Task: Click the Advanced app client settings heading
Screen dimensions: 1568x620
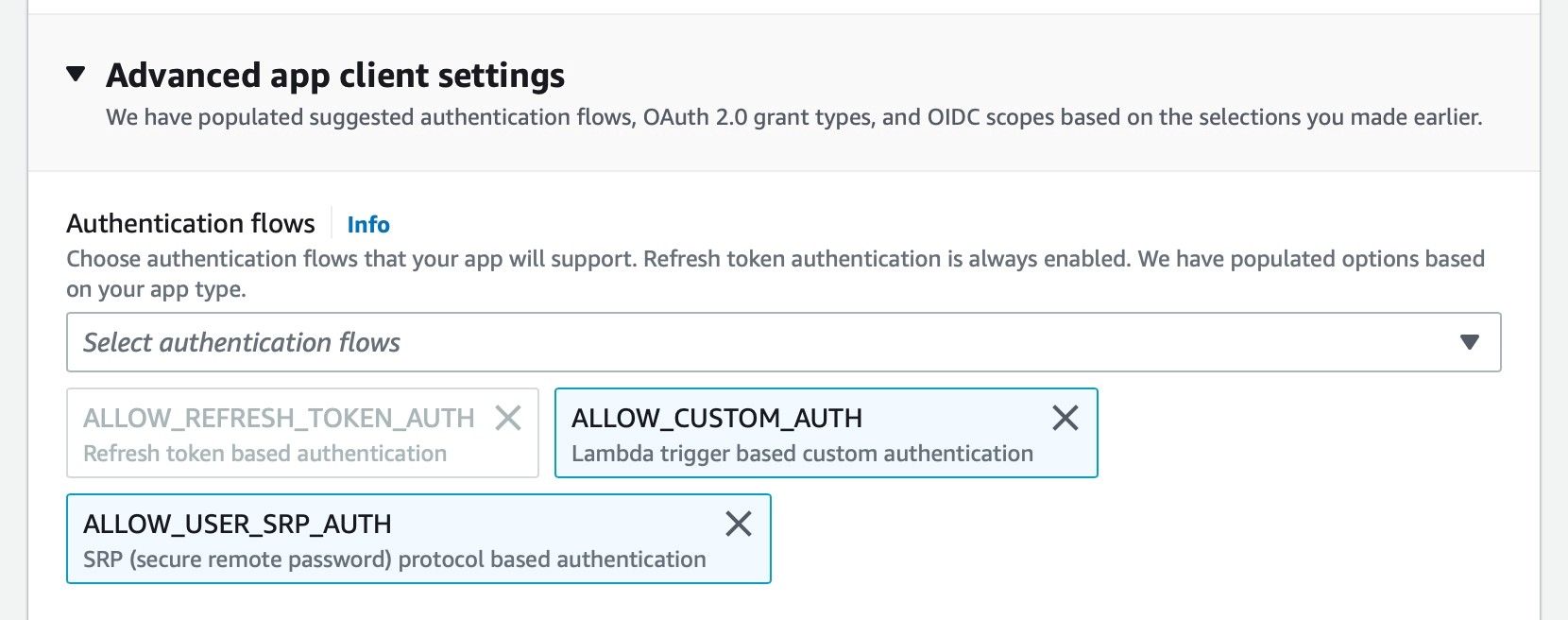Action: (x=334, y=76)
